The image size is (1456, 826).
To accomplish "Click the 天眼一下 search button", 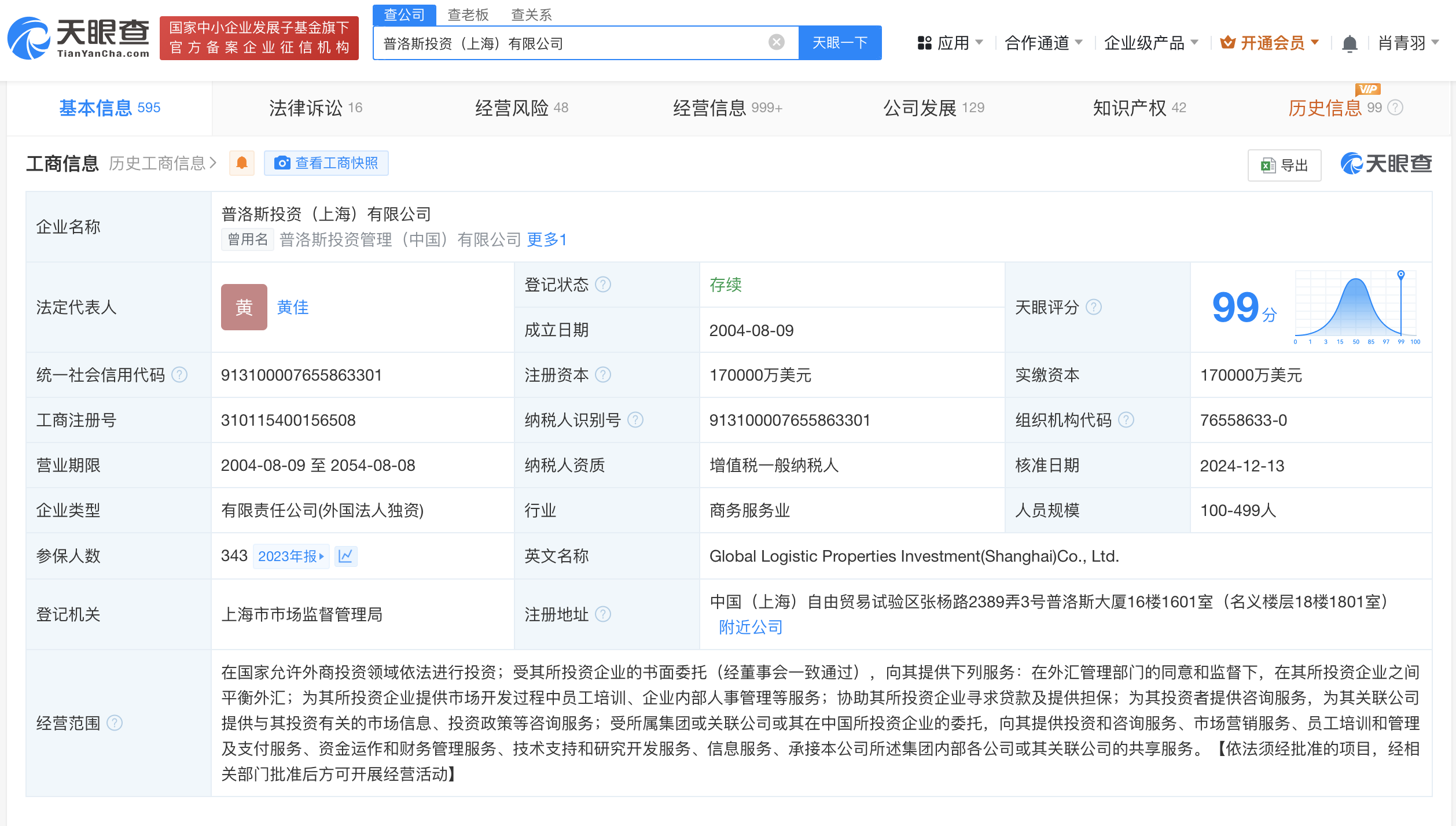I will tap(840, 43).
